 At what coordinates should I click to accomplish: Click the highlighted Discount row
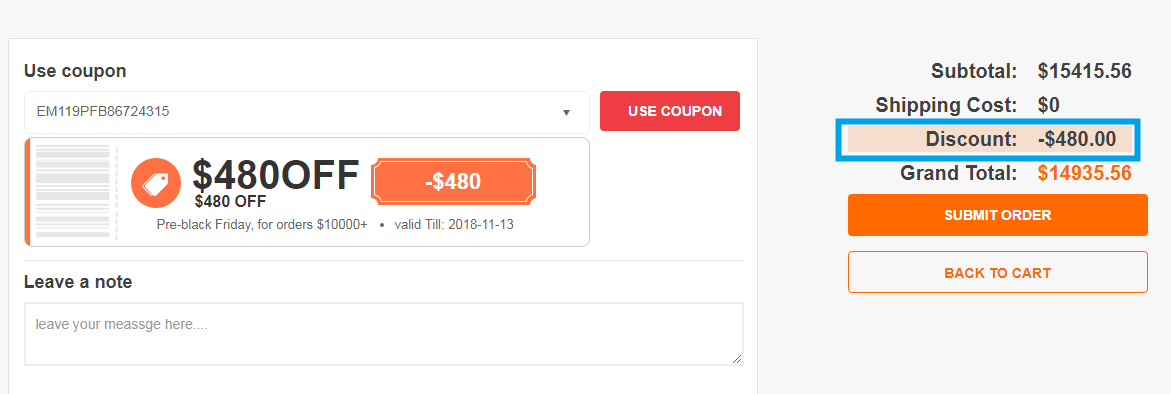click(x=990, y=140)
